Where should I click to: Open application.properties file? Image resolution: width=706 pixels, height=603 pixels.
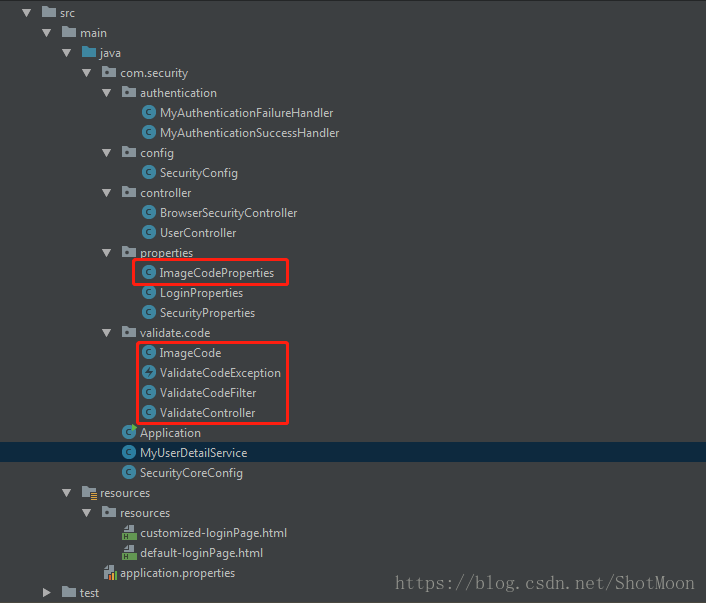(x=177, y=573)
